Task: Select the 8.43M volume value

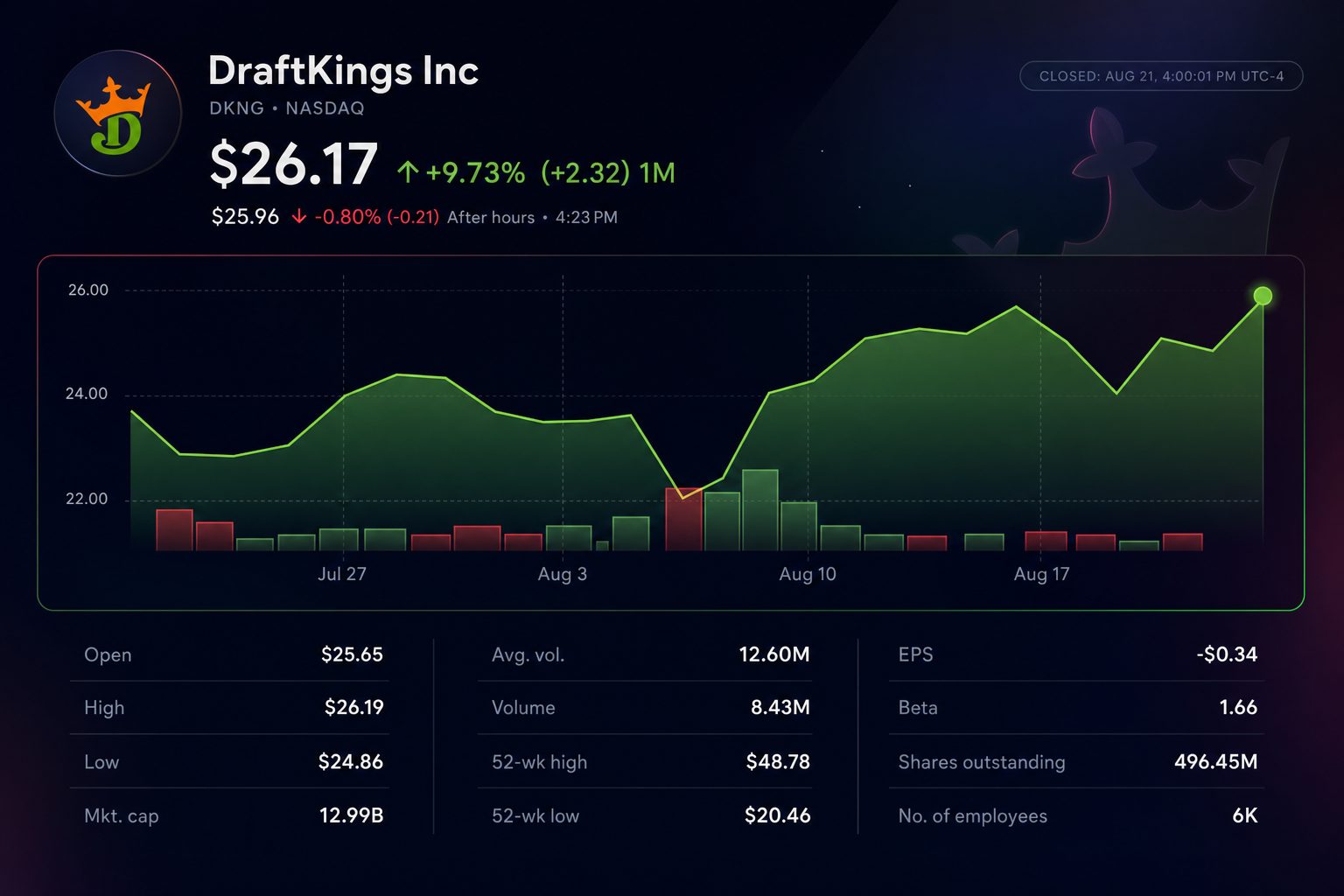Action: pos(780,707)
